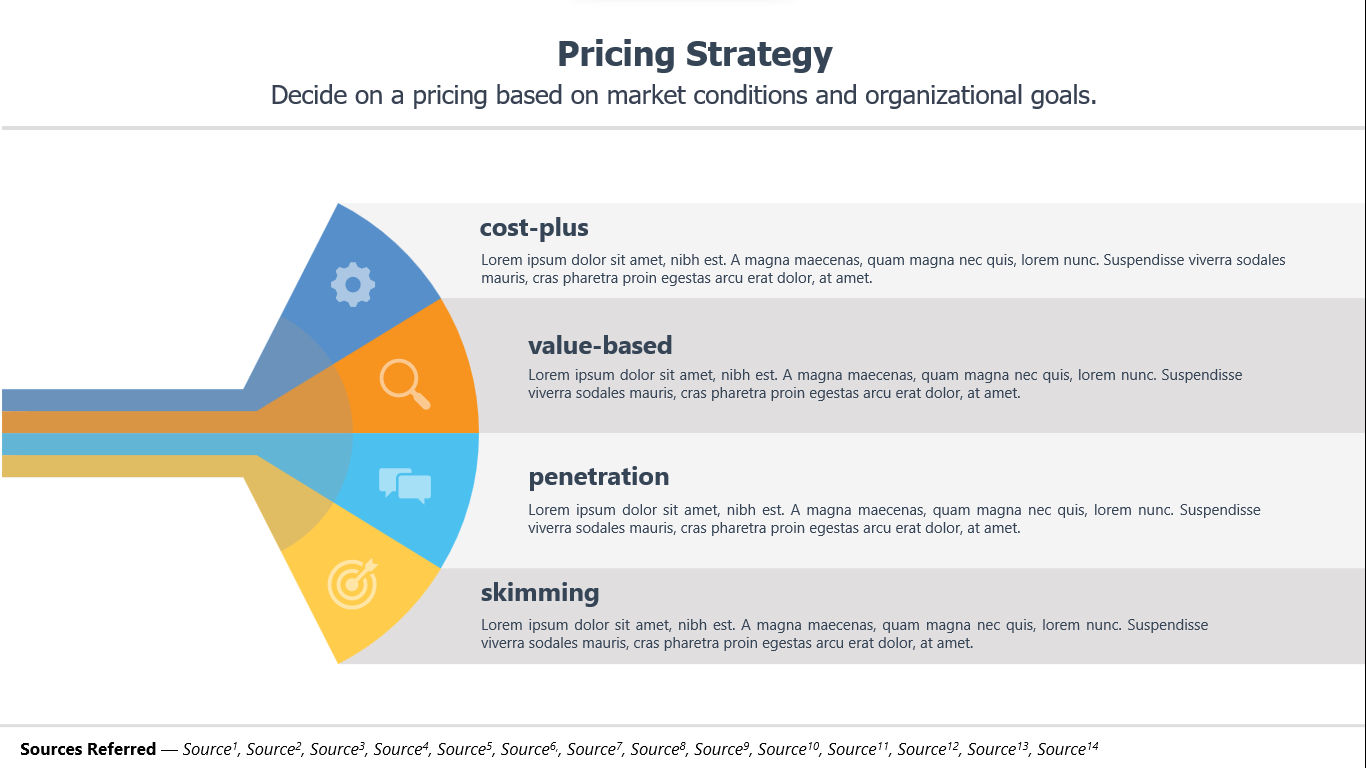Click the Sources Referred label

click(88, 749)
